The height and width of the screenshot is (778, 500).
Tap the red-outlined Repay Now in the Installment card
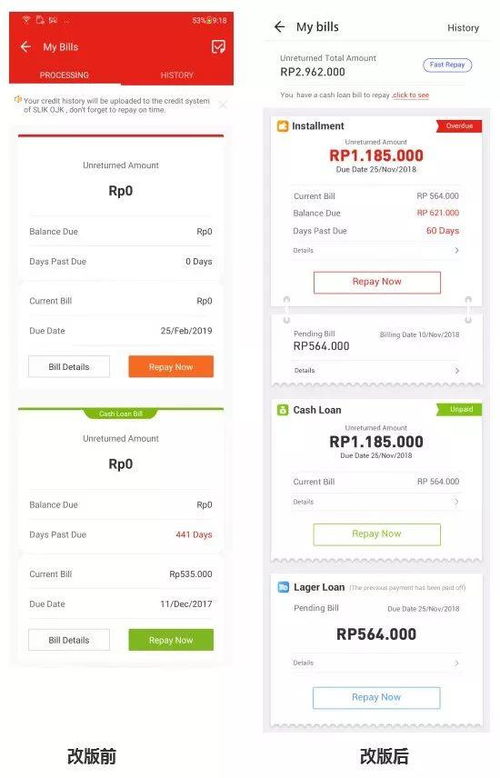point(377,282)
